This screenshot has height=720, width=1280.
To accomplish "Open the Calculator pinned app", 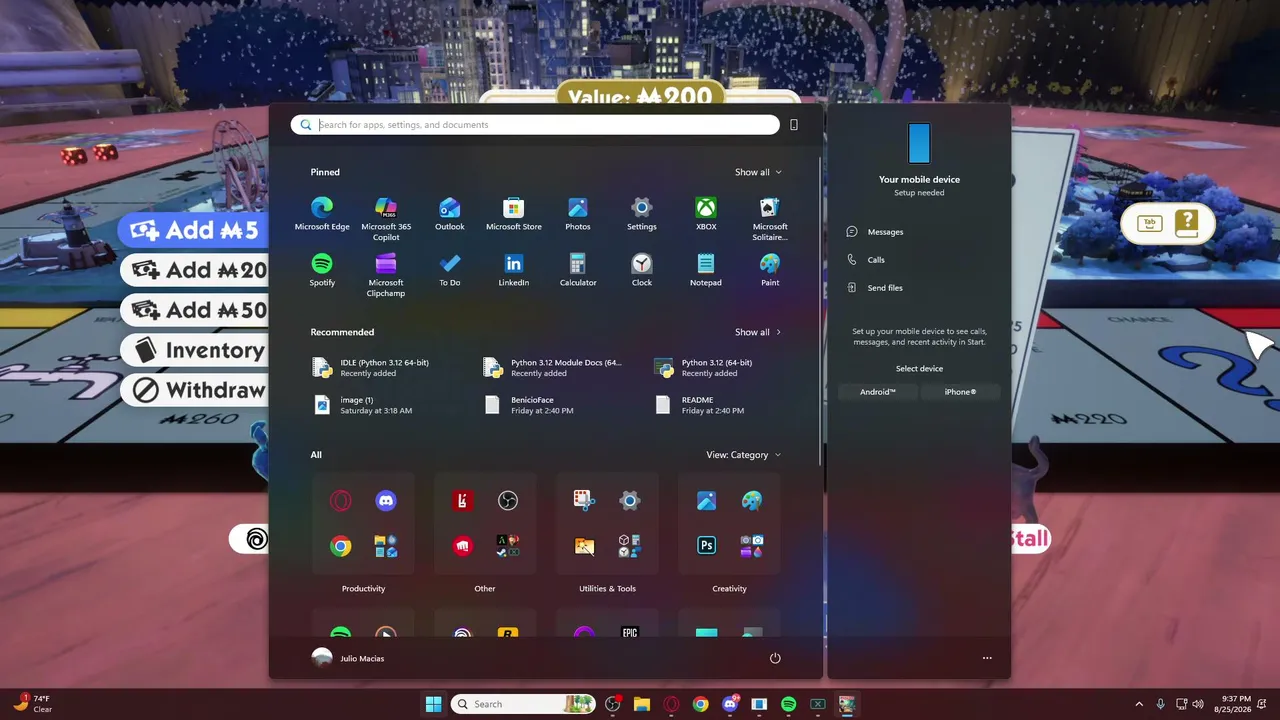I will [578, 269].
